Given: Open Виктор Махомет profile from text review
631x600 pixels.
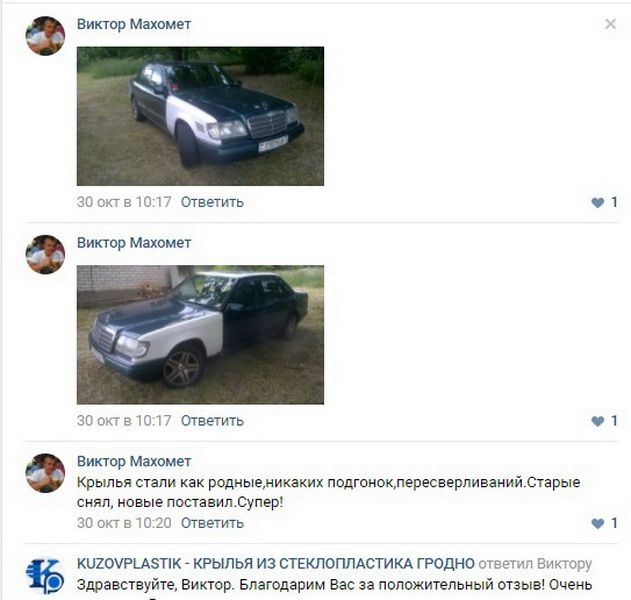Looking at the screenshot, I should click(134, 461).
